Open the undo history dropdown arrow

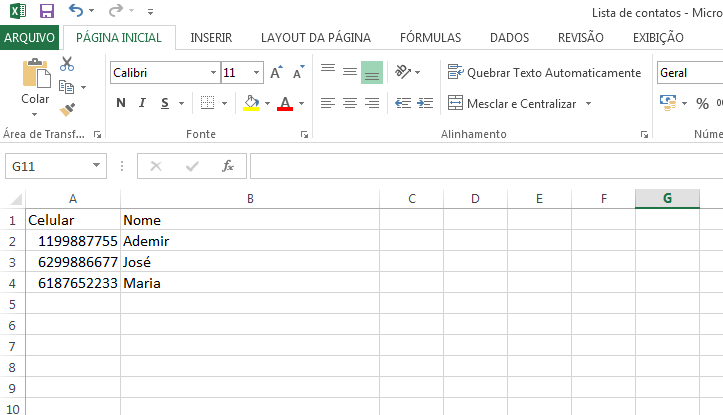(91, 11)
